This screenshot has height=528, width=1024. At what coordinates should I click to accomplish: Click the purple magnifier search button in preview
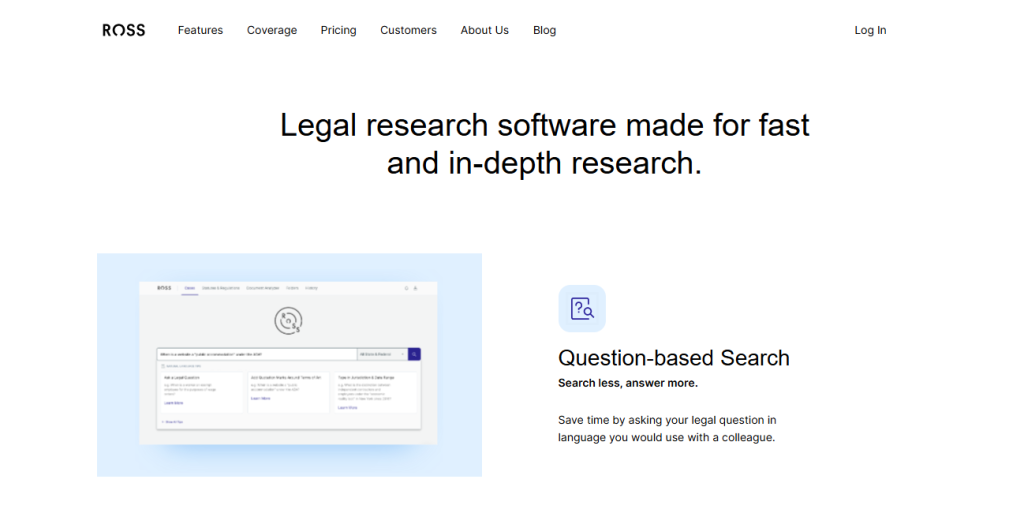point(414,354)
